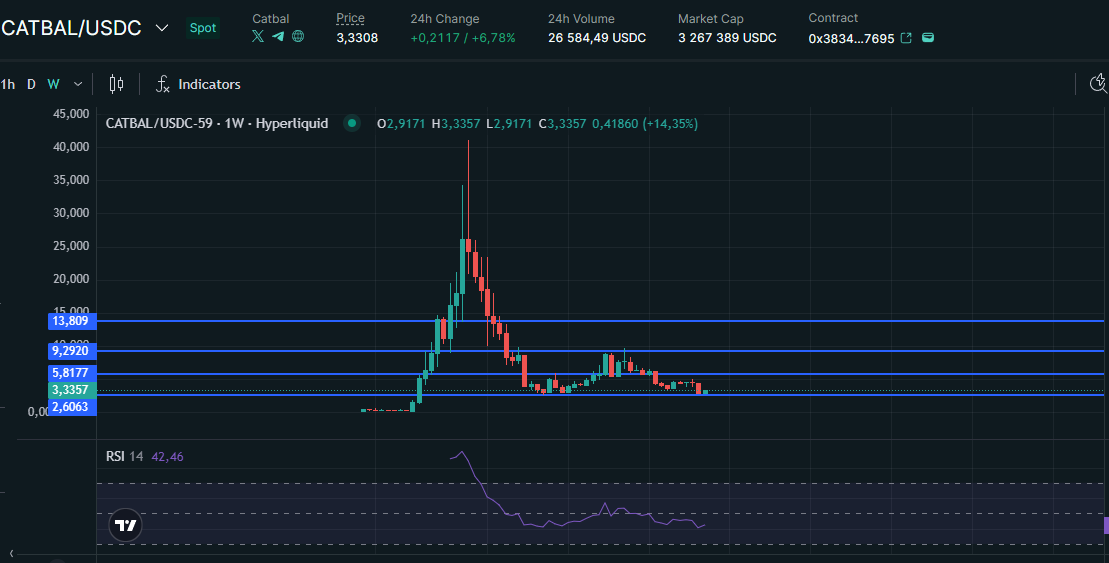Image resolution: width=1109 pixels, height=563 pixels.
Task: Select the 9,2920 horizontal line label
Action: pos(72,351)
